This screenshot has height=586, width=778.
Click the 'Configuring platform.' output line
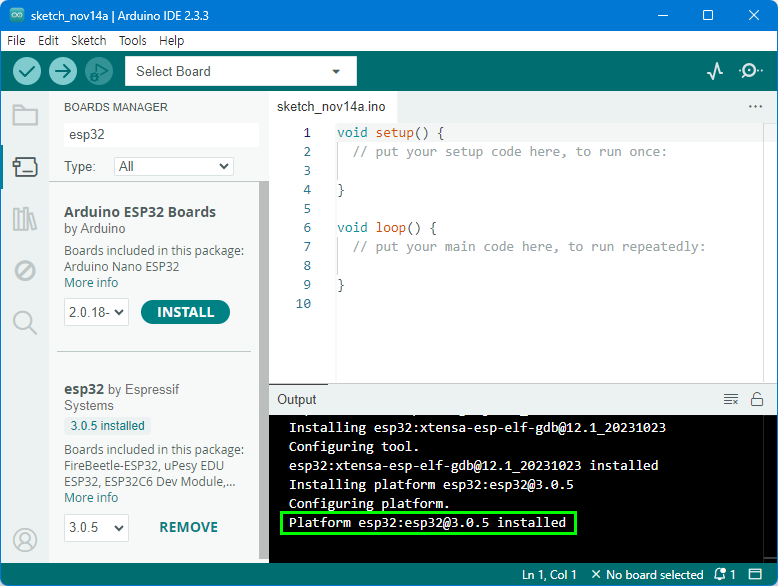[x=369, y=504]
